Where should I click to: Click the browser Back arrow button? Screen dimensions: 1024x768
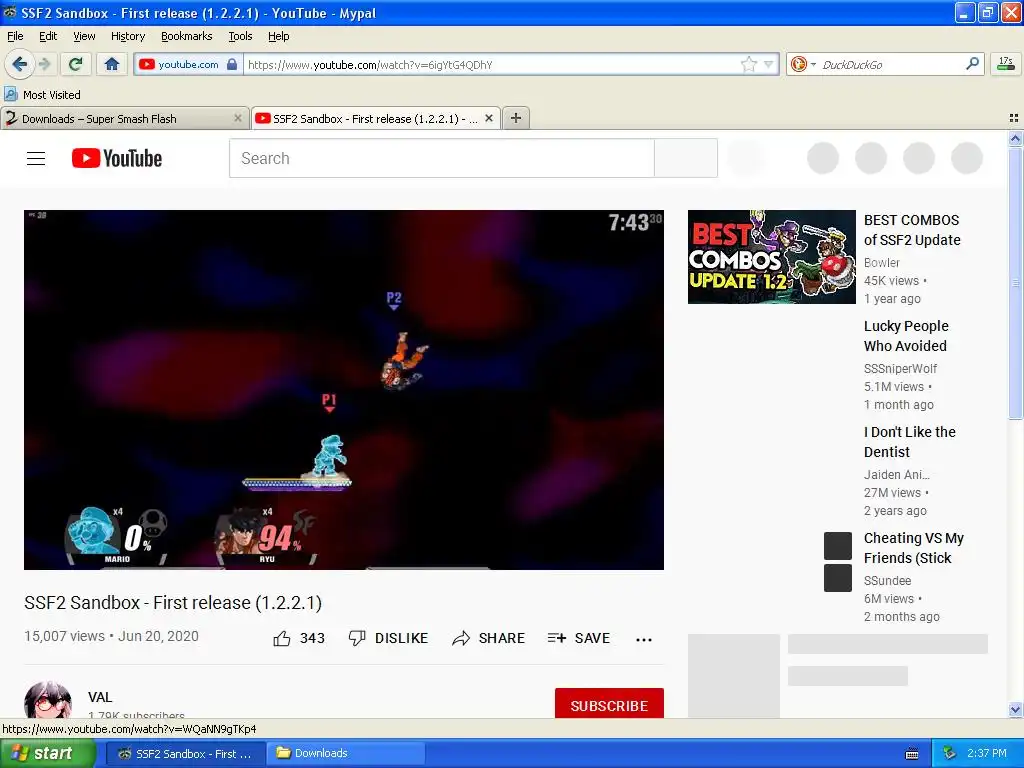[x=20, y=64]
